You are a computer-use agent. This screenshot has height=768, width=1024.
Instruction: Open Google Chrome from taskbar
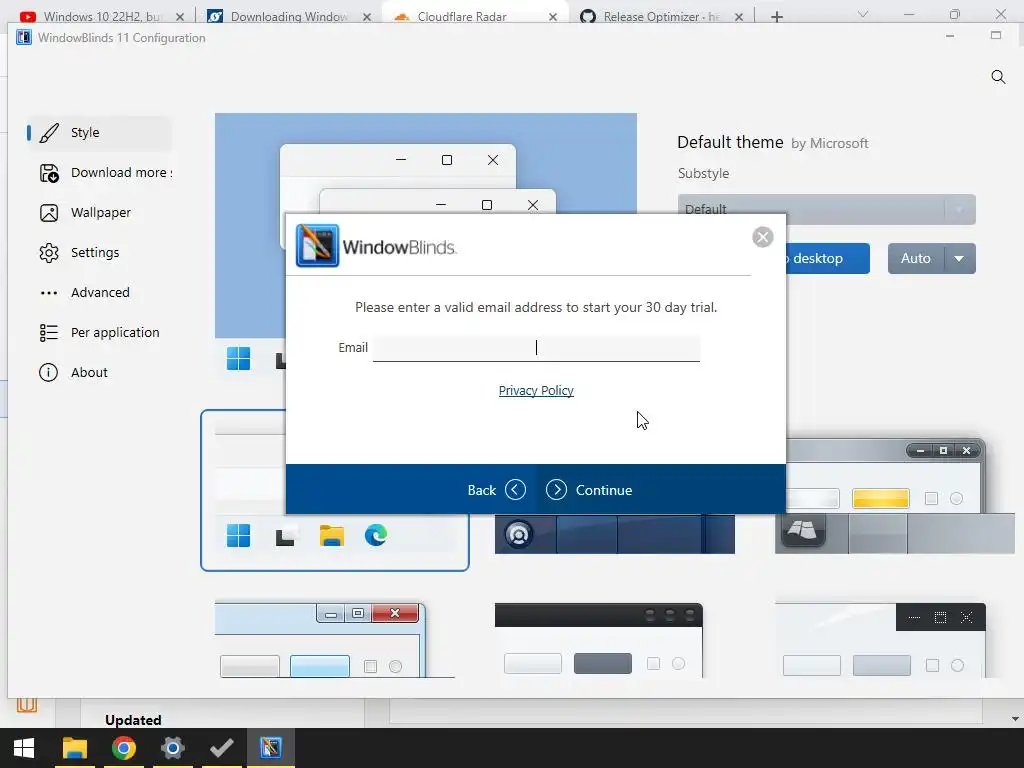click(123, 748)
